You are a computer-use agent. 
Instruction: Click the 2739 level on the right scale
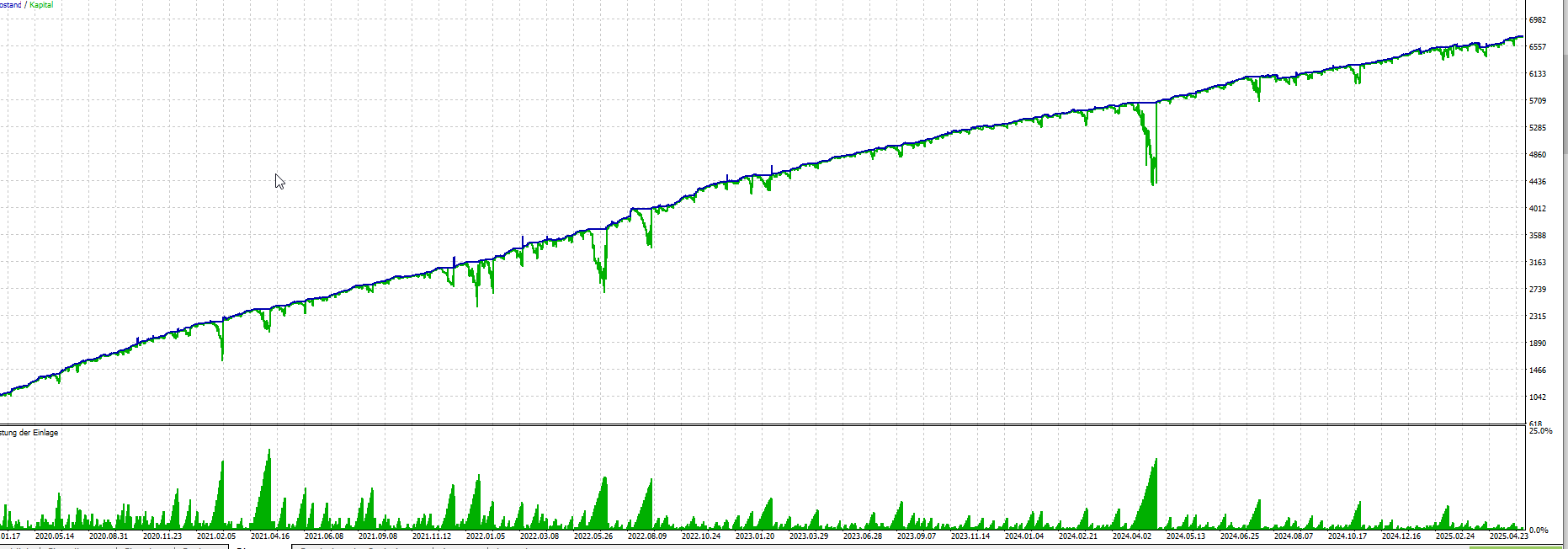pos(1538,290)
